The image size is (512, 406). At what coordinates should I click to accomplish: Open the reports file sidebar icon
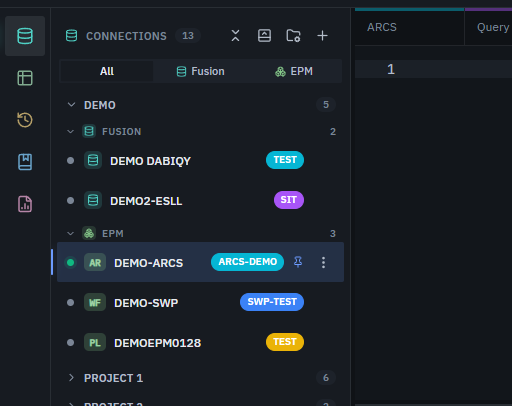25,204
